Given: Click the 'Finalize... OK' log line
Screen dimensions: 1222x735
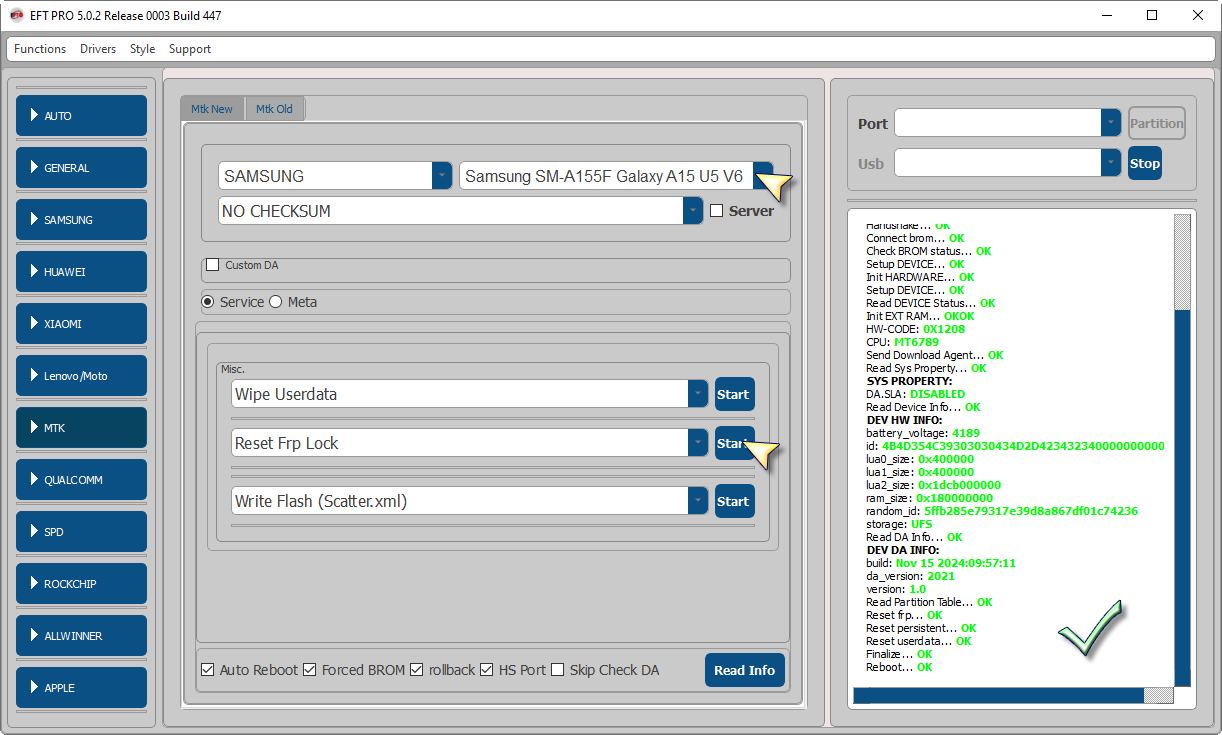Looking at the screenshot, I should click(x=899, y=654).
